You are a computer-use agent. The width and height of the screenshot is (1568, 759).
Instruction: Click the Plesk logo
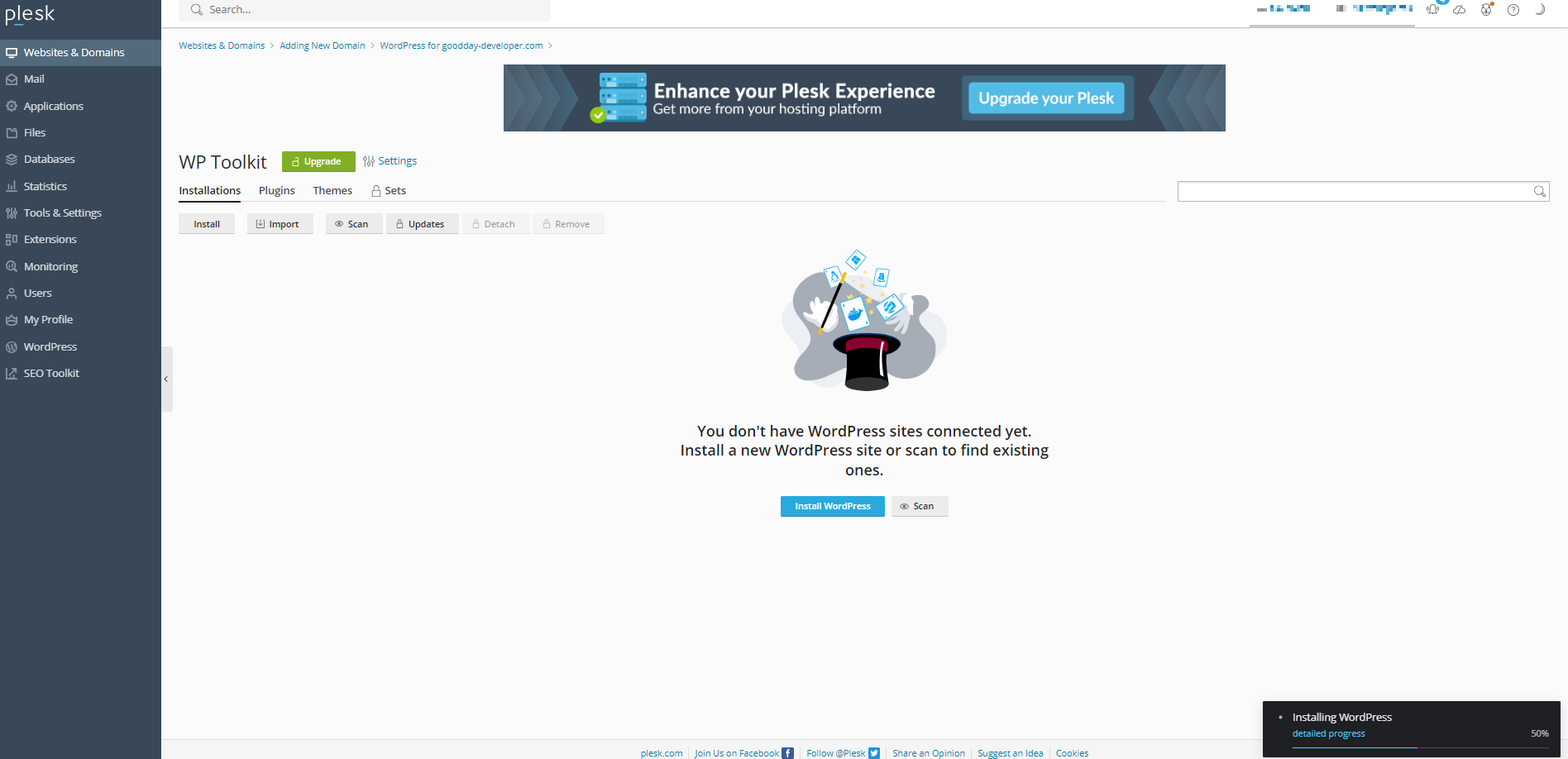pos(30,14)
